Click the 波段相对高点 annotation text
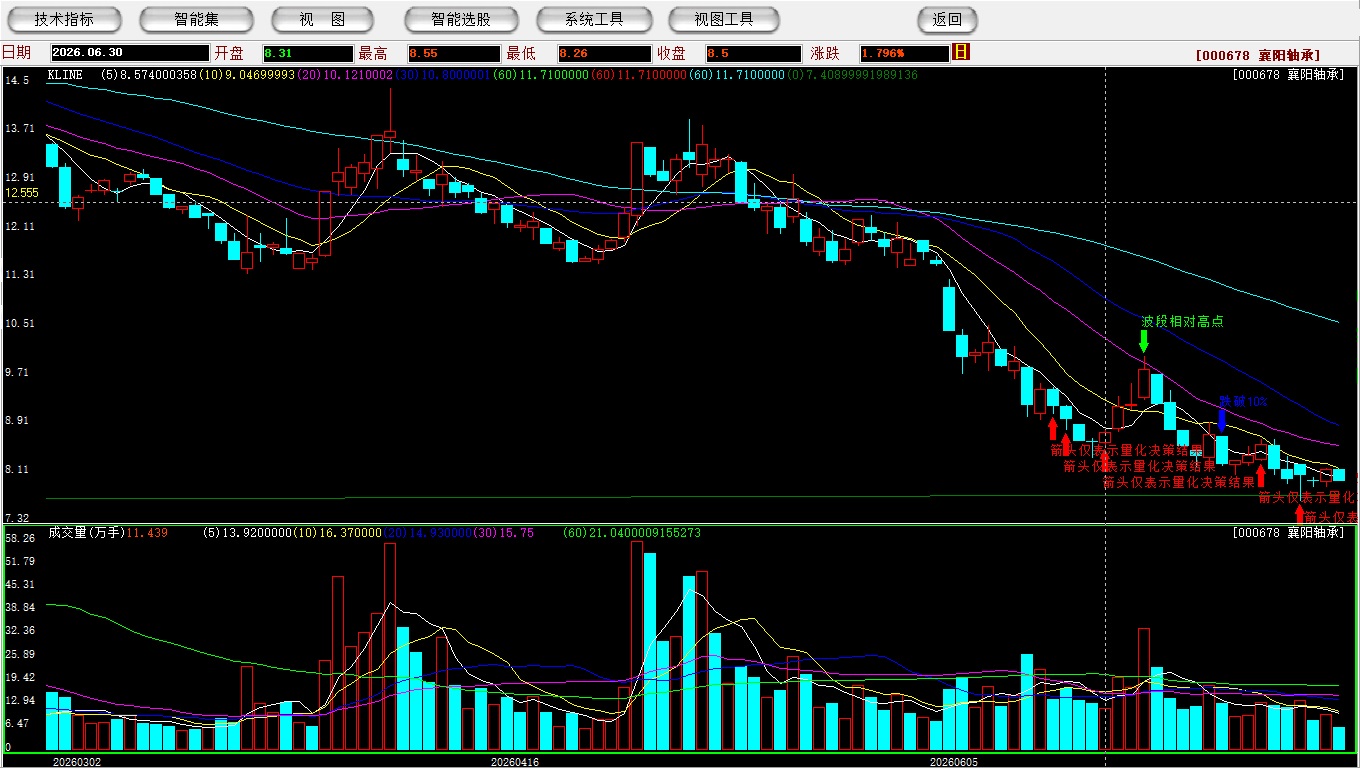The height and width of the screenshot is (768, 1360). tap(1182, 321)
